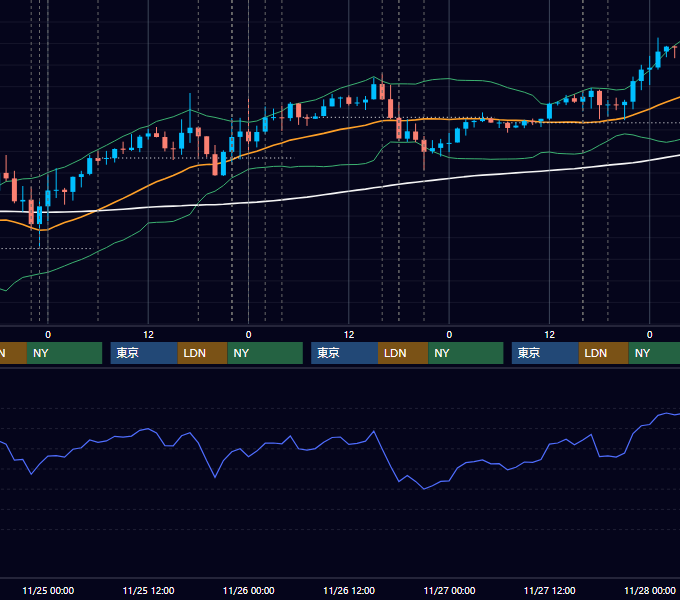This screenshot has width=680, height=600.
Task: Click the 11/27 00:00 date label
Action: click(x=449, y=590)
